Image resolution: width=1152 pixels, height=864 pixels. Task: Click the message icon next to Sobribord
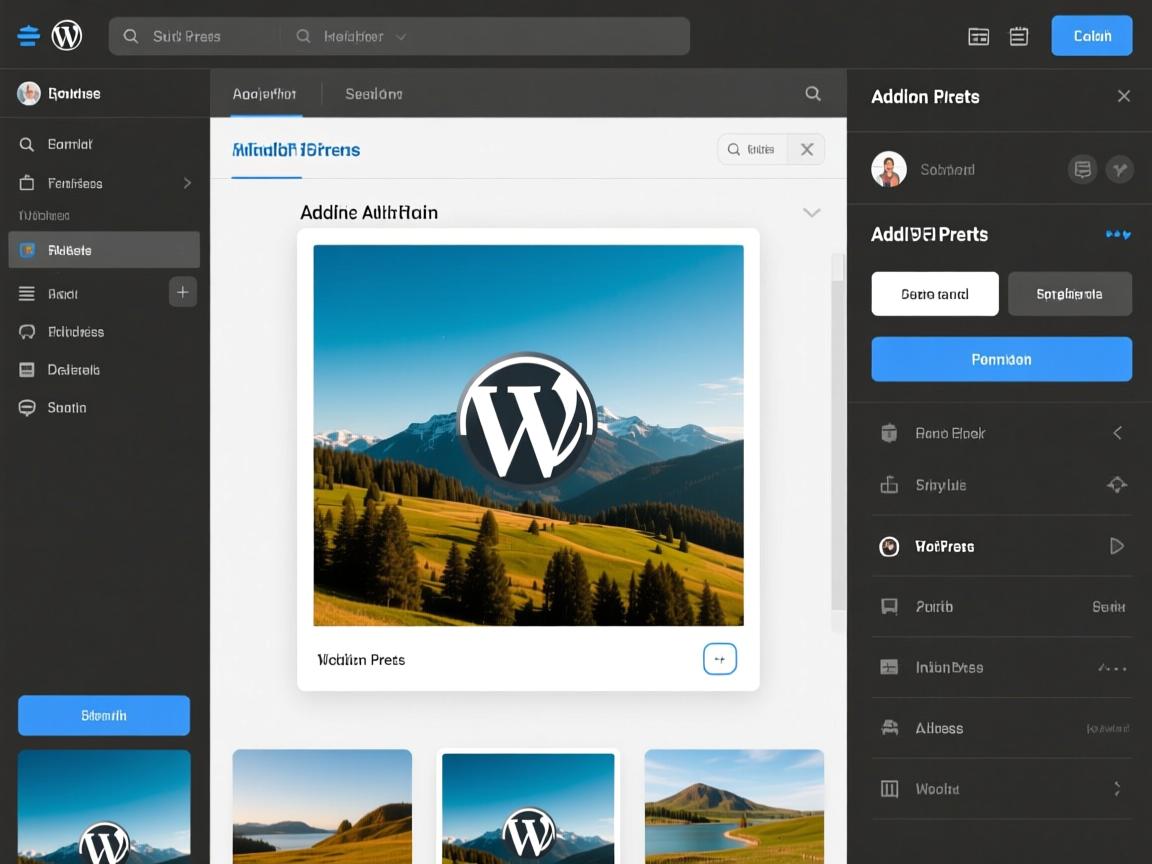click(1082, 169)
